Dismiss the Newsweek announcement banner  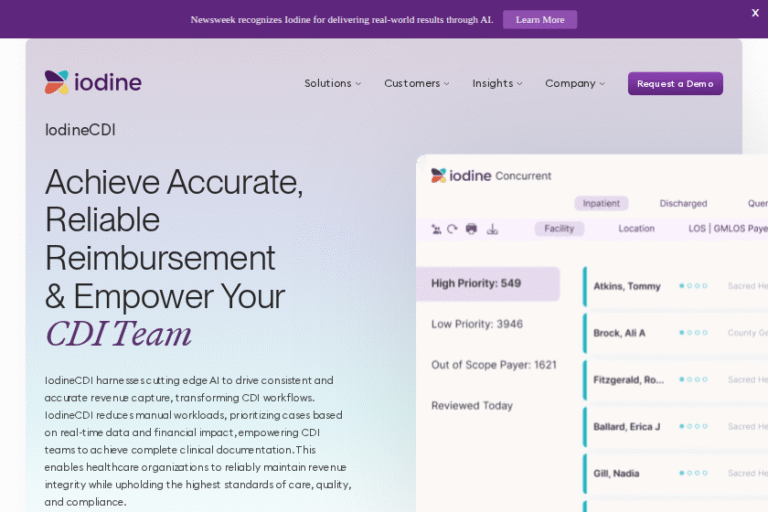pyautogui.click(x=755, y=13)
